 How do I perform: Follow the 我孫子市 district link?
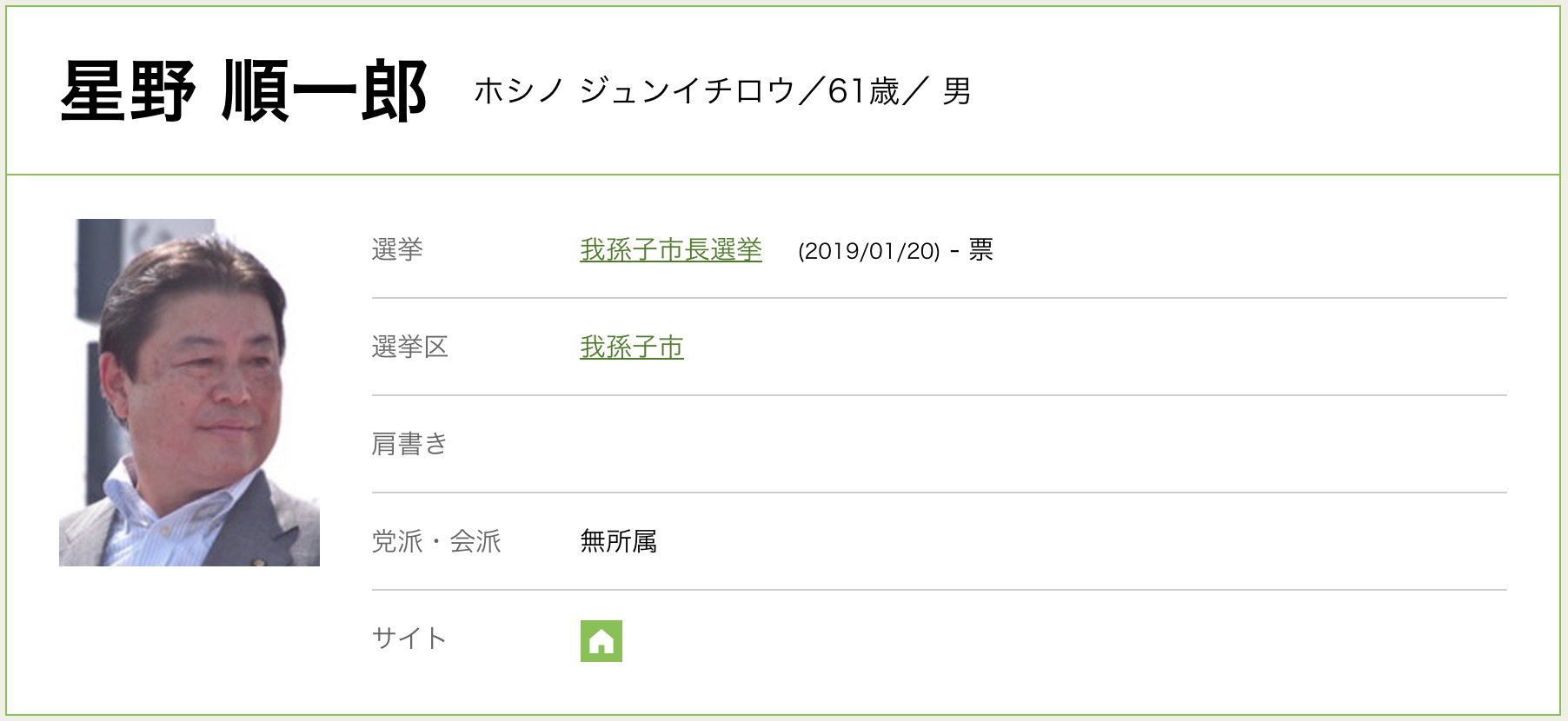point(631,347)
